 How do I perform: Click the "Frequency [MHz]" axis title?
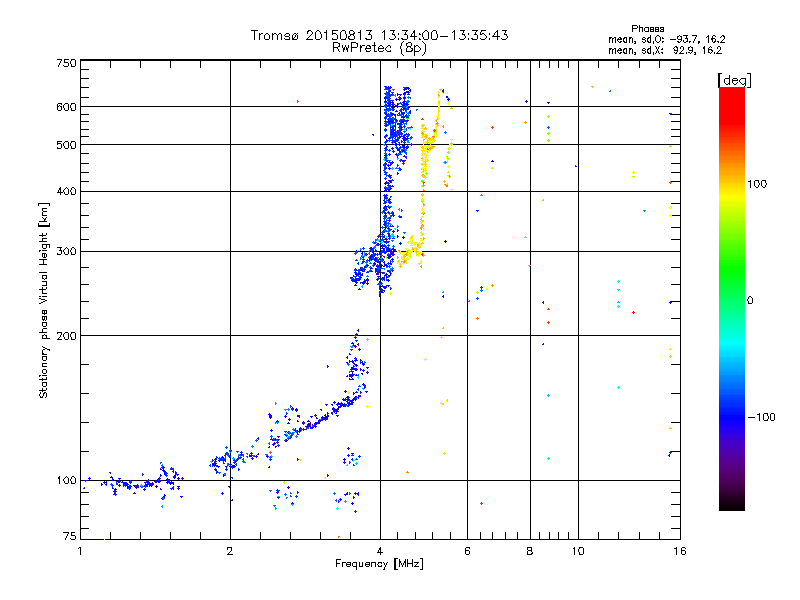379,564
